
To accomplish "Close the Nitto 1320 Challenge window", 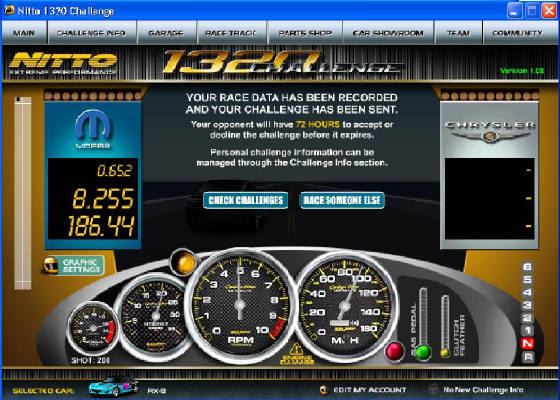I will click(549, 11).
